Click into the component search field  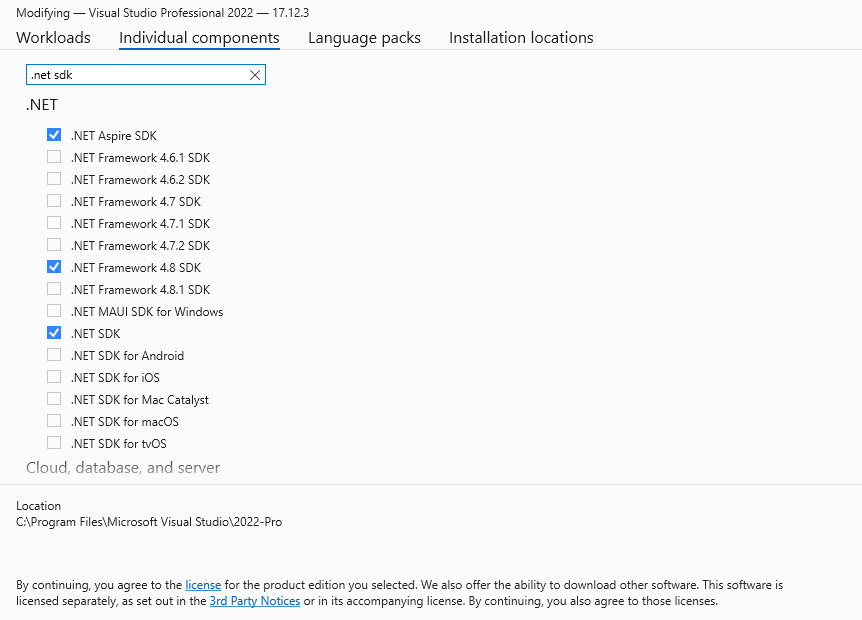point(135,75)
